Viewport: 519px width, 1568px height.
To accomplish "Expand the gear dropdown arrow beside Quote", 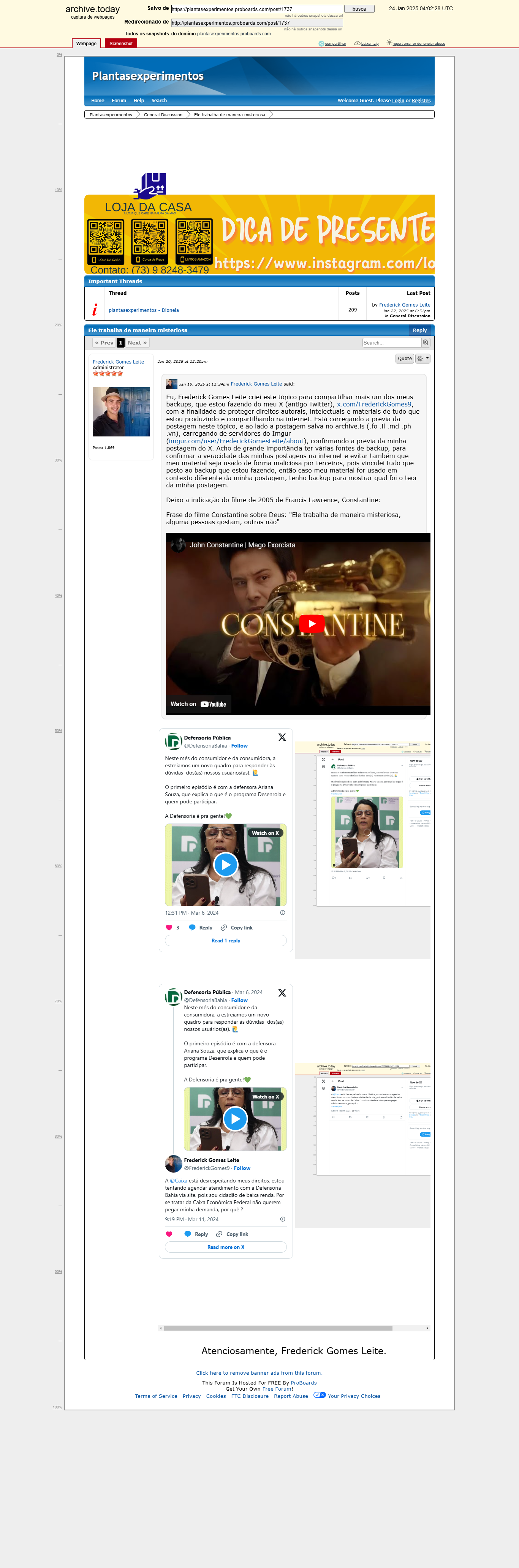I will pyautogui.click(x=427, y=359).
